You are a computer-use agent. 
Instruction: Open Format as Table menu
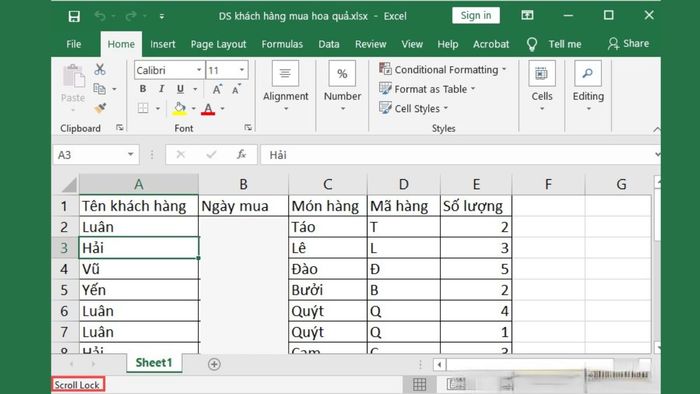tap(427, 89)
